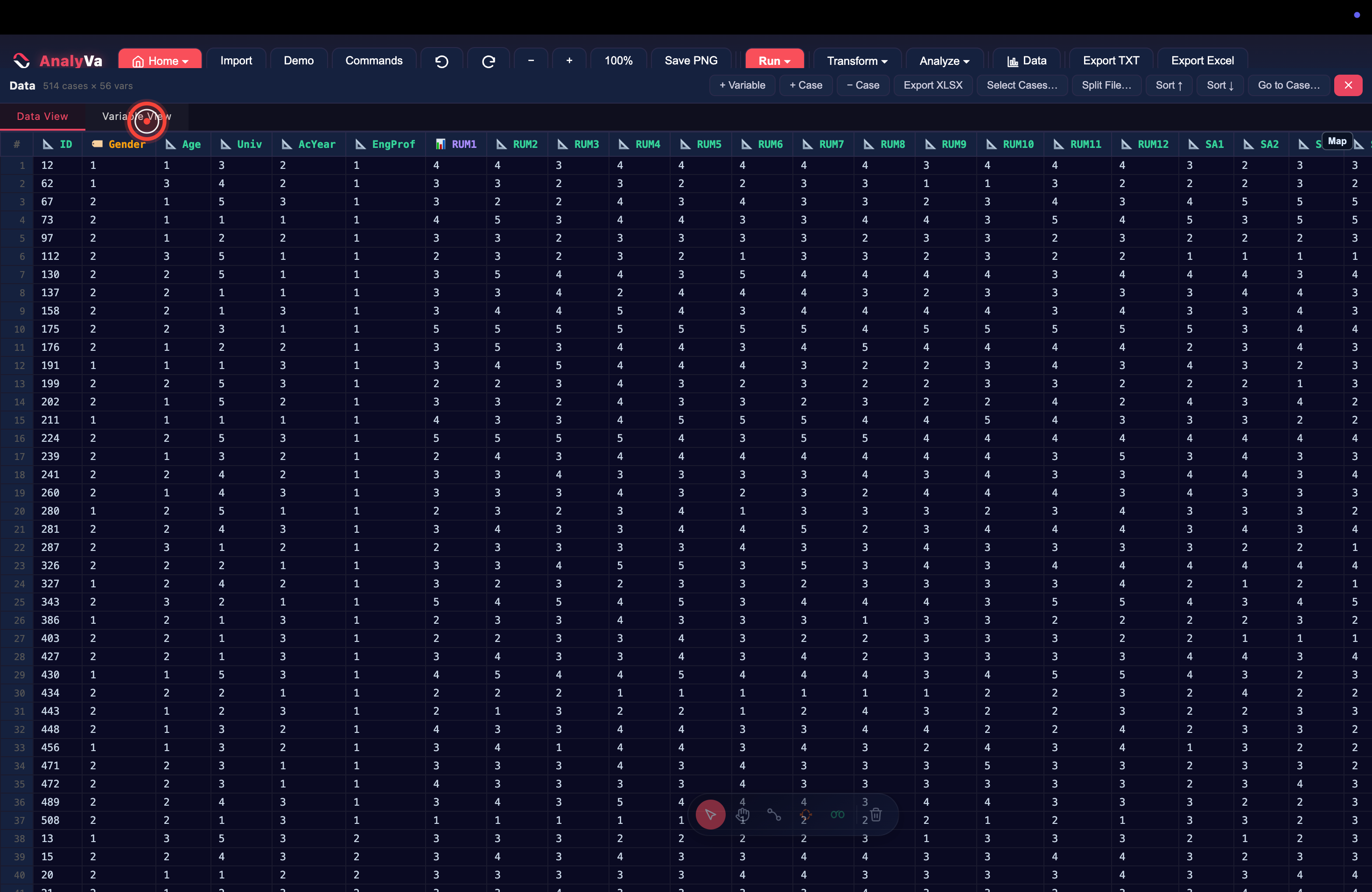Select the pointer tool in floating toolbar
The image size is (1372, 892).
click(x=710, y=815)
